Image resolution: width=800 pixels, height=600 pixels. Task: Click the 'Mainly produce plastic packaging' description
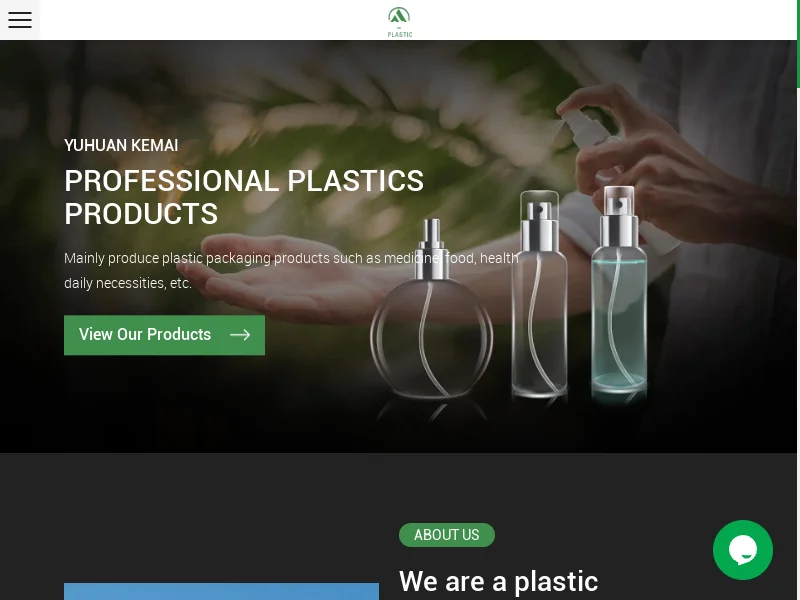(291, 270)
